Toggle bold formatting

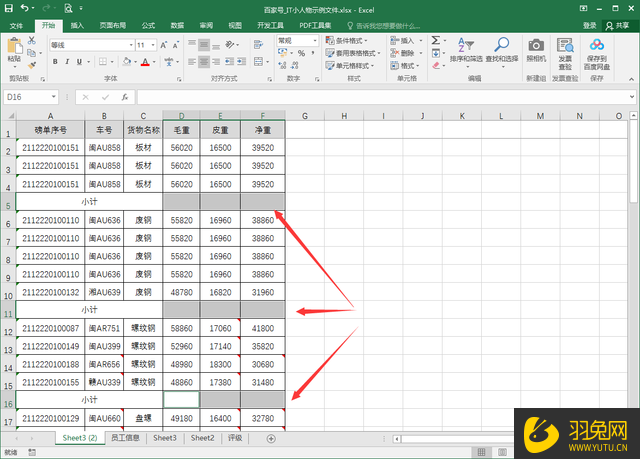point(55,62)
